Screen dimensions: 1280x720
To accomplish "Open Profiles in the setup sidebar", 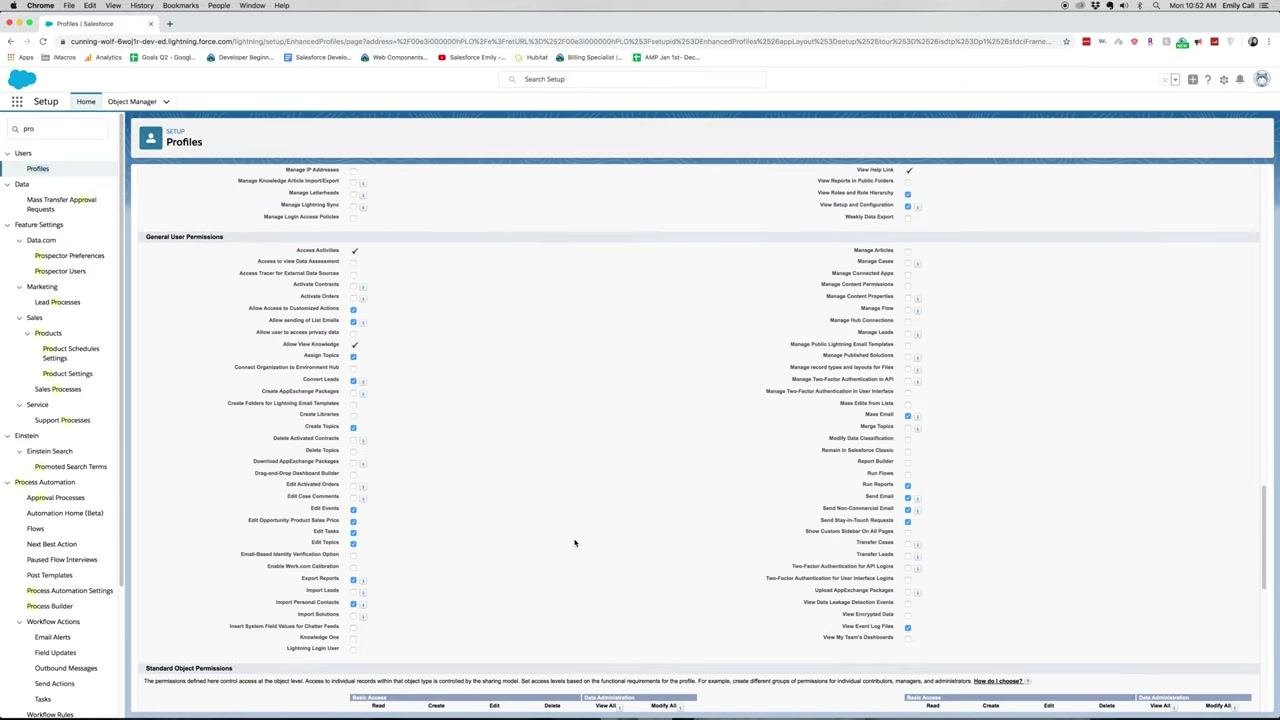I will 38,169.
